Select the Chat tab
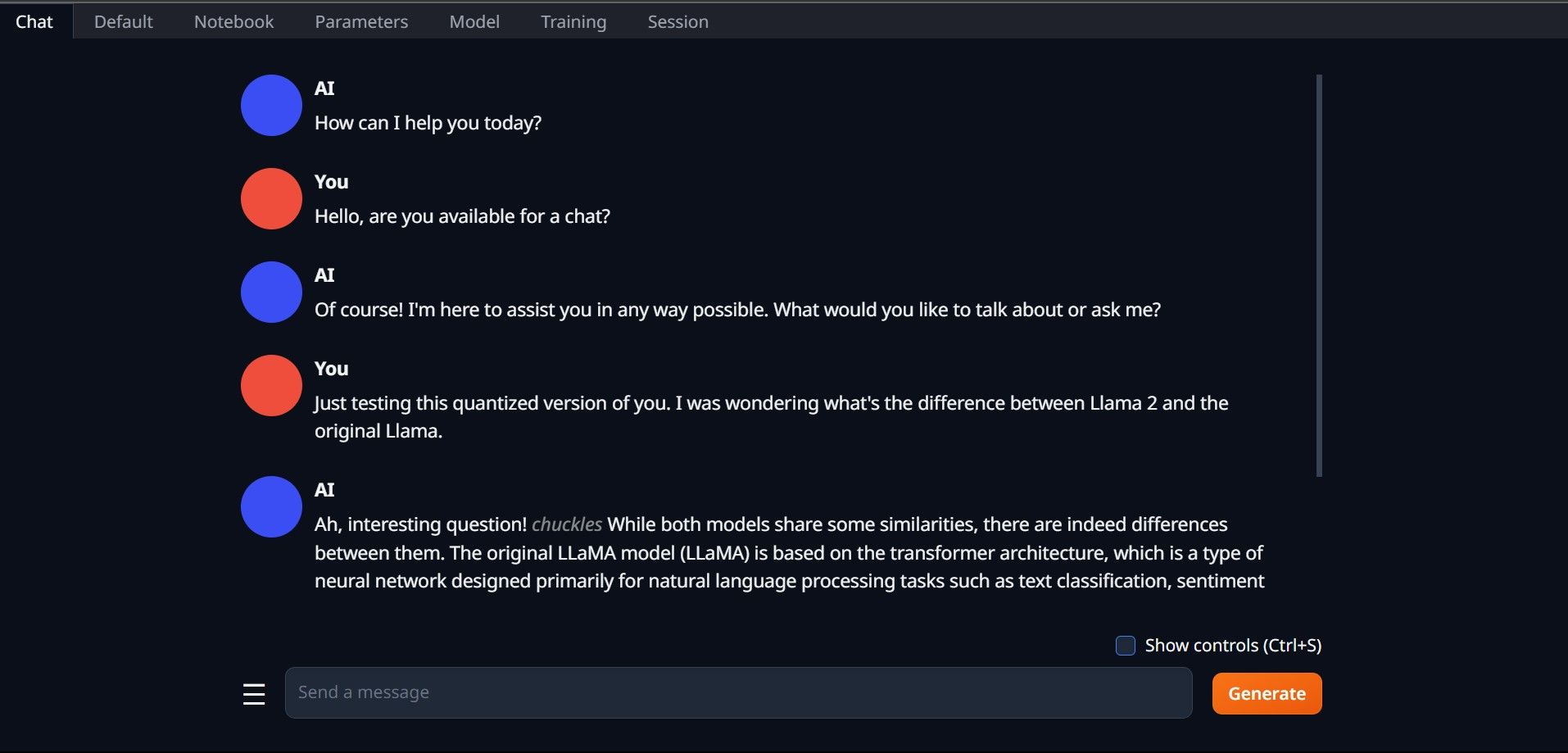 click(34, 21)
